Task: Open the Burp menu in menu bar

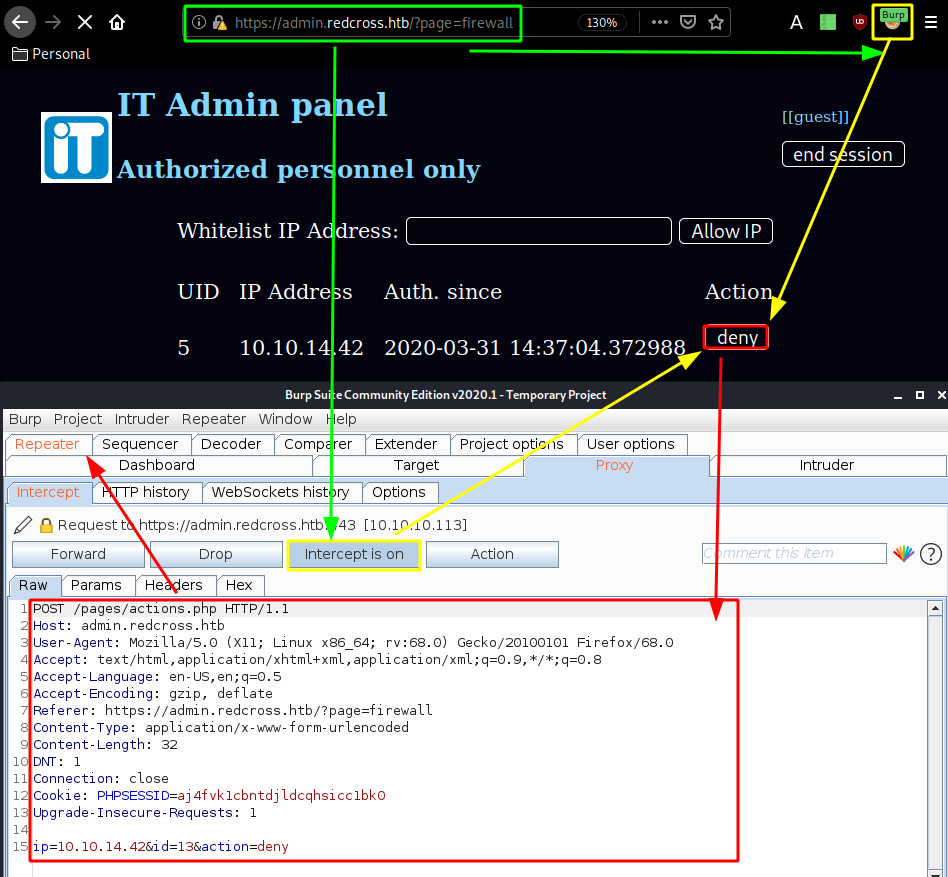Action: click(25, 419)
